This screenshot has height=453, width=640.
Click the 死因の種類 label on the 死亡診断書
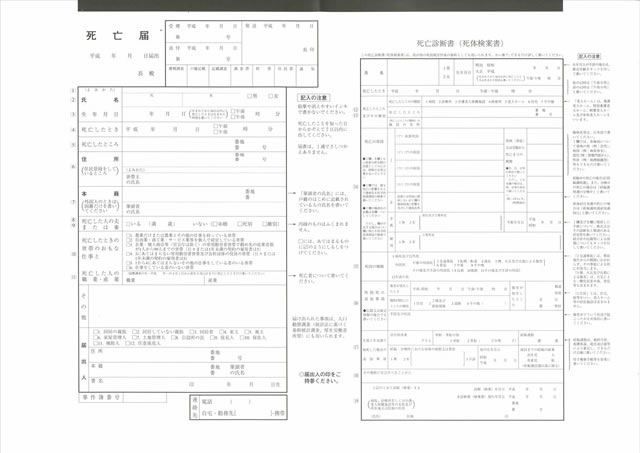click(x=374, y=266)
